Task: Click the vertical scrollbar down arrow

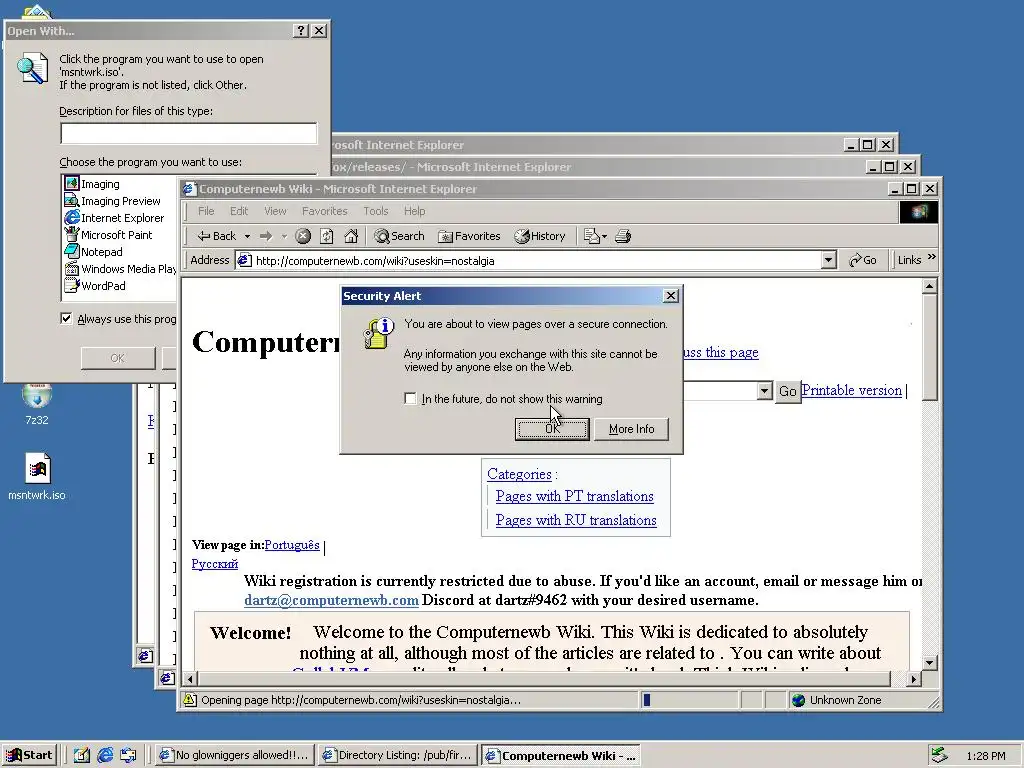Action: 929,662
